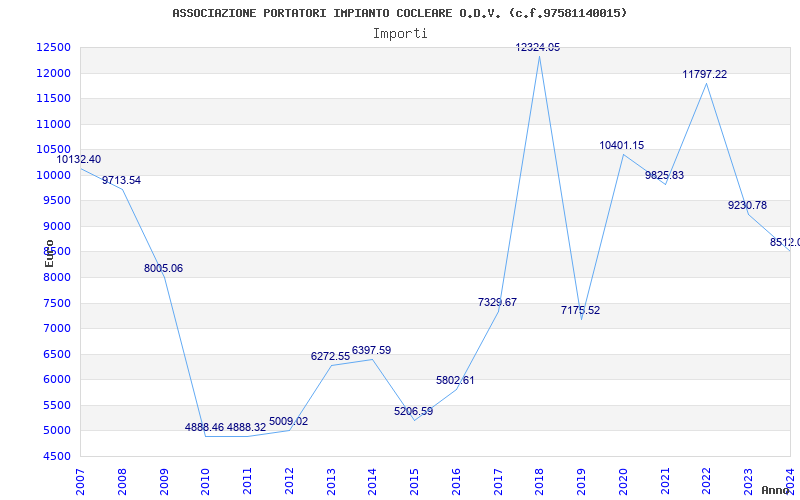Click the y-axis value 11000
The height and width of the screenshot is (500, 800).
tap(54, 124)
